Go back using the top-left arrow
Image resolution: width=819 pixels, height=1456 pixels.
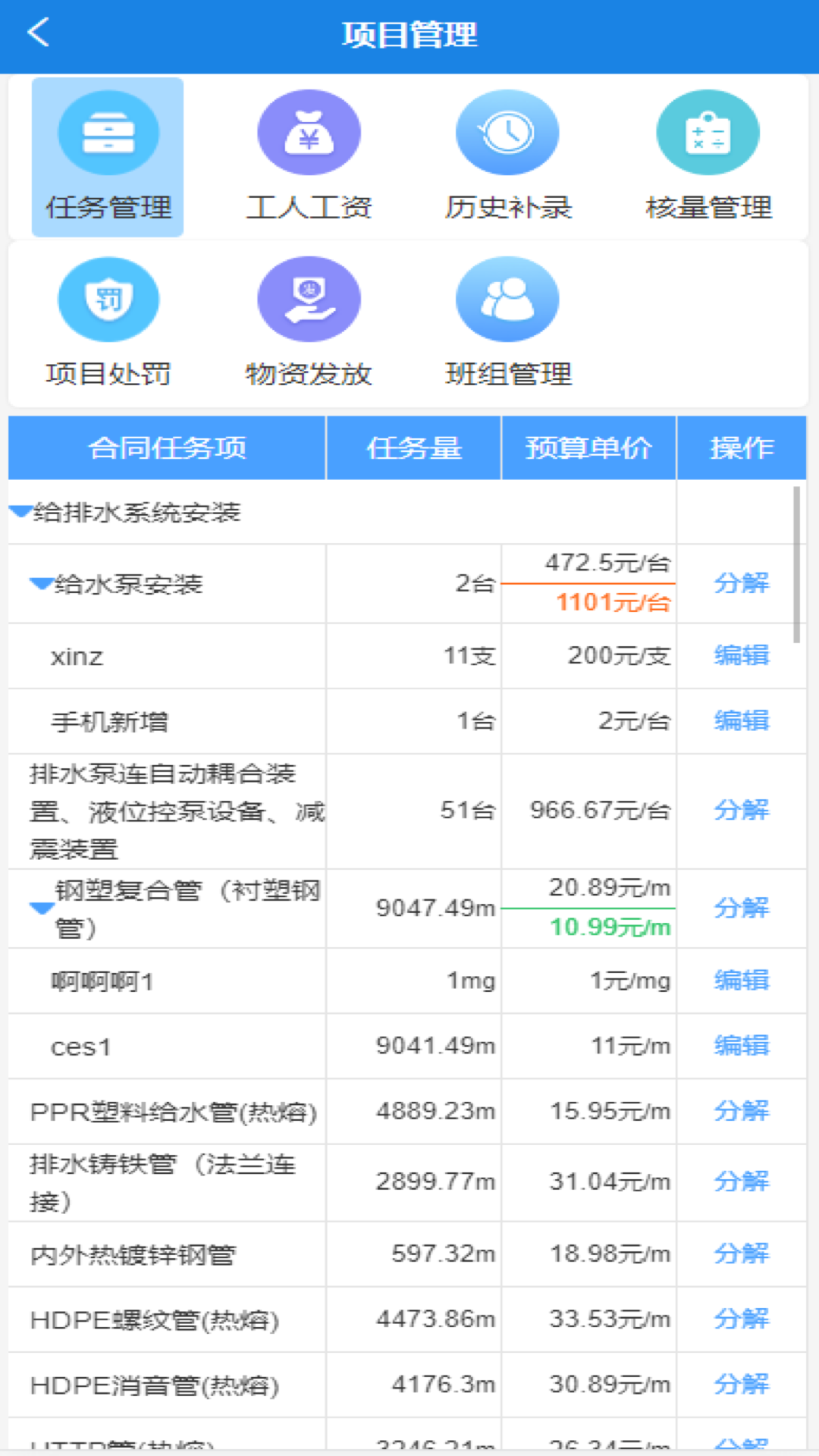coord(38,33)
